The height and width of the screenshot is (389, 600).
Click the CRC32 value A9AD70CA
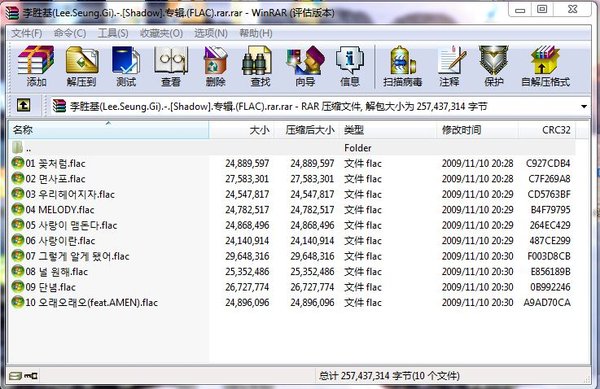[x=547, y=303]
